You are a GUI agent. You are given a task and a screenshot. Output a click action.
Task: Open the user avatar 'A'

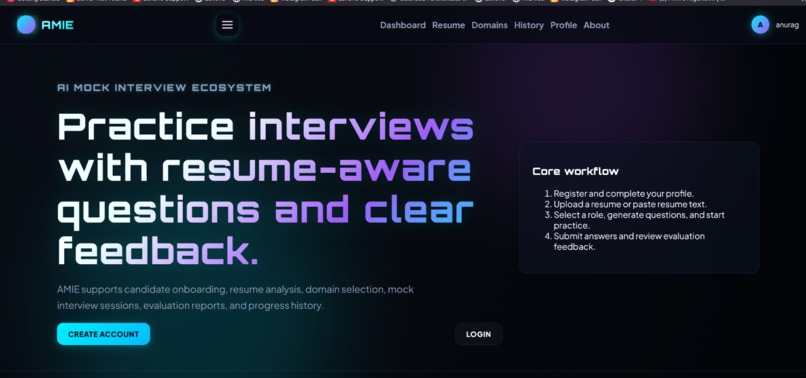[x=760, y=25]
